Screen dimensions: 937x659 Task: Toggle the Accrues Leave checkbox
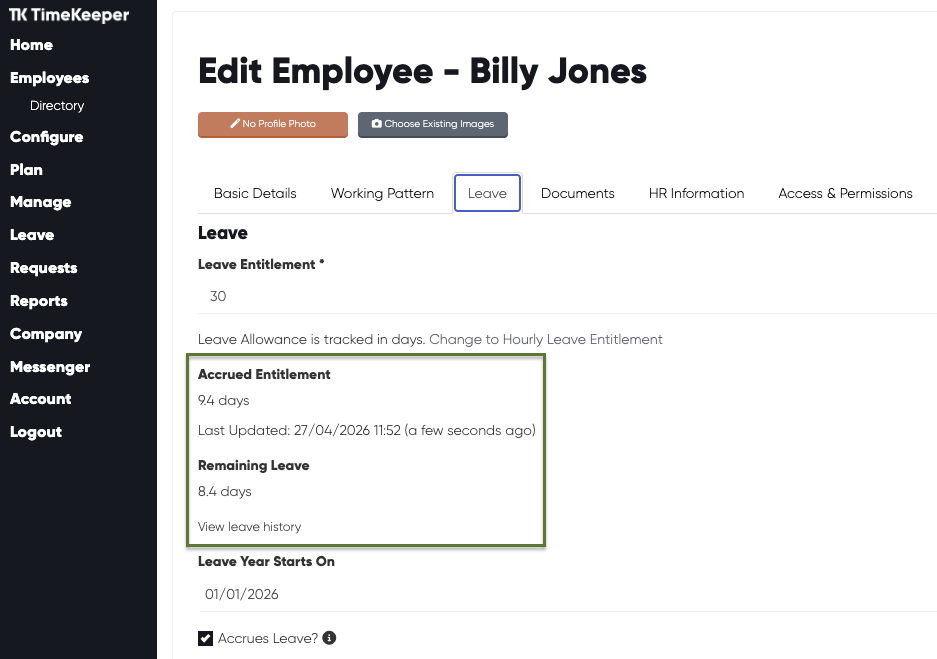206,638
